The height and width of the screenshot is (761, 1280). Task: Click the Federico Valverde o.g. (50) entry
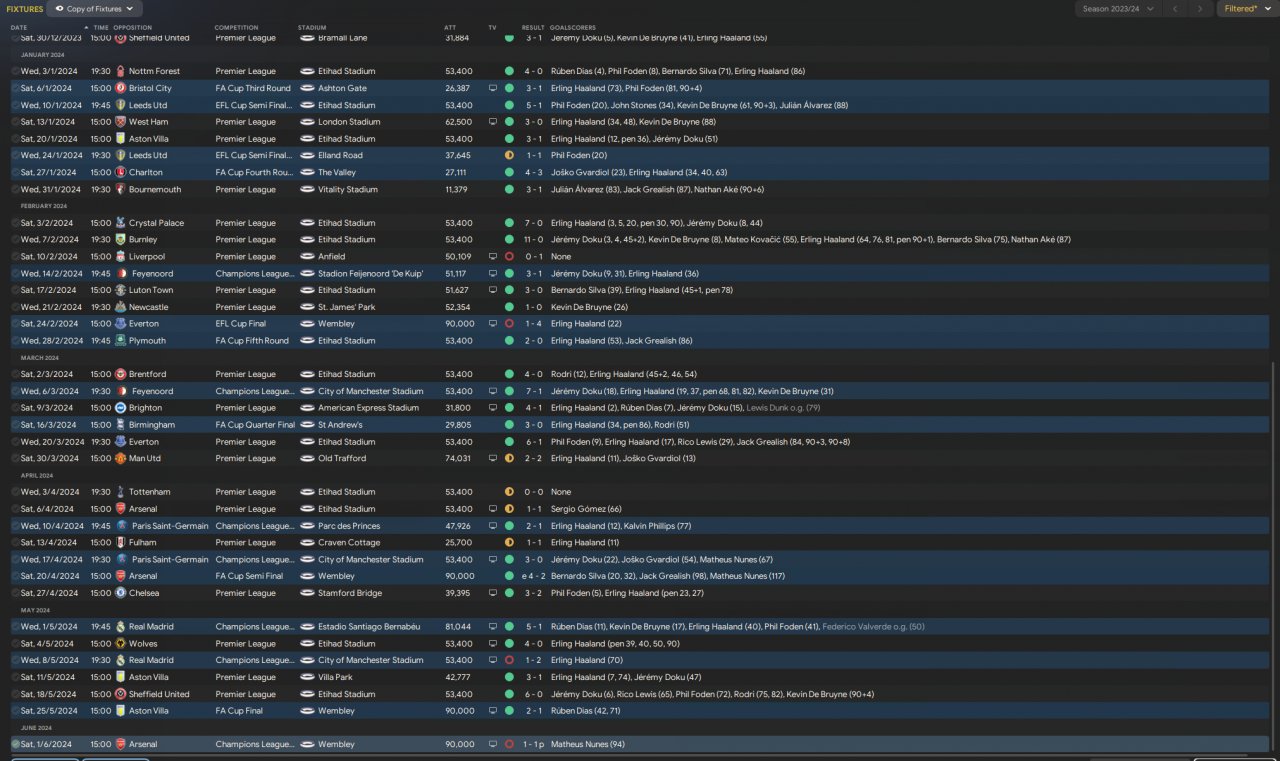(873, 627)
